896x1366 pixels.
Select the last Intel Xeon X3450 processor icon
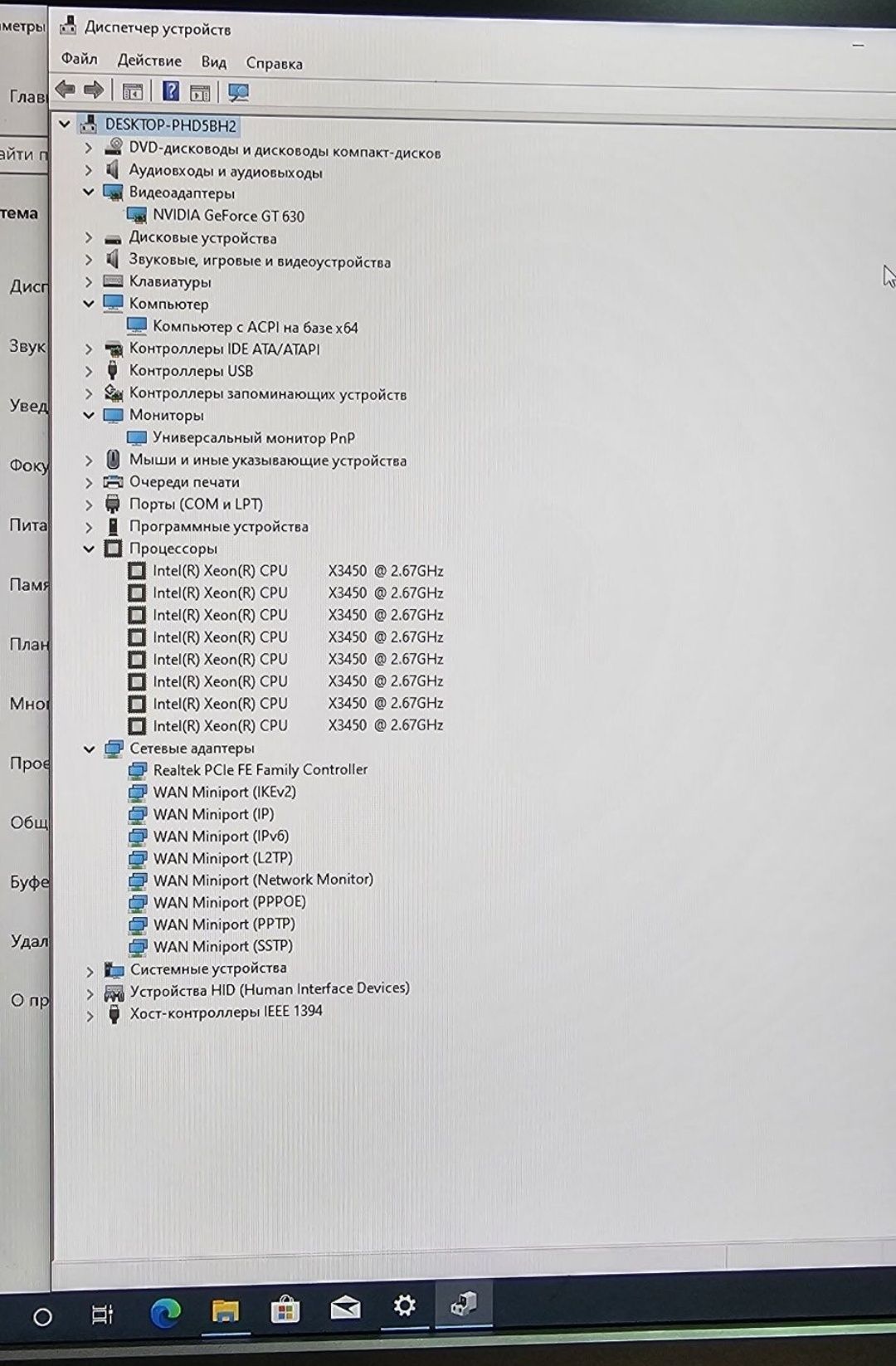pyautogui.click(x=137, y=725)
